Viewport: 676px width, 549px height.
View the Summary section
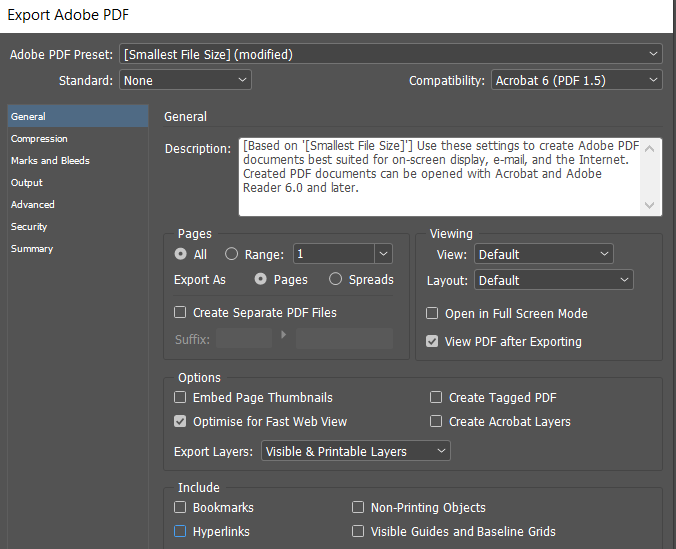(x=78, y=248)
